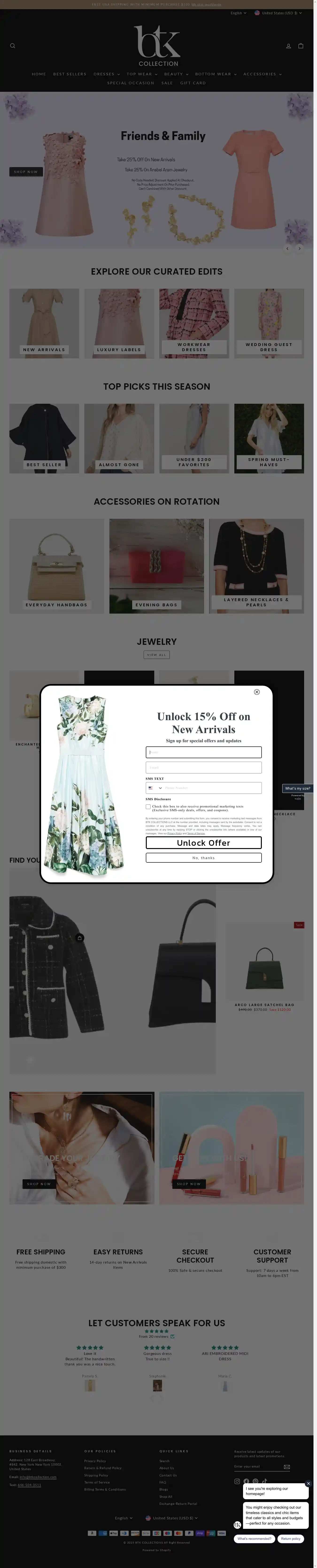
Task: Click the Unlock Offer button
Action: click(x=204, y=842)
